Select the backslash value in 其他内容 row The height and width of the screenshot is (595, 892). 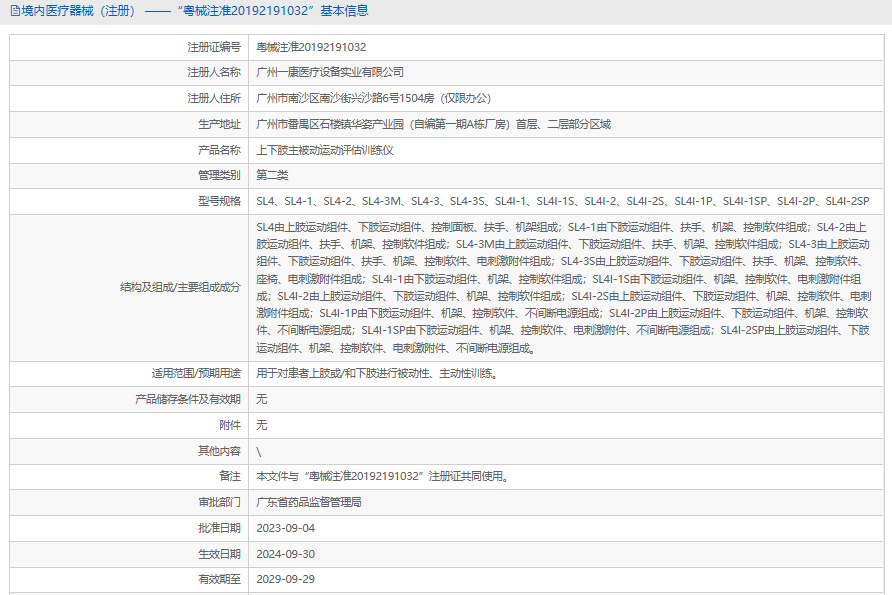tap(259, 452)
